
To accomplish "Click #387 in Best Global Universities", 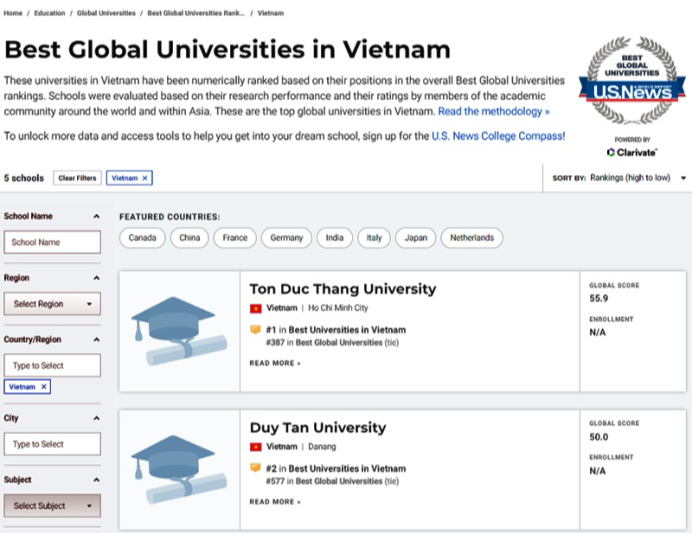I will [x=332, y=343].
